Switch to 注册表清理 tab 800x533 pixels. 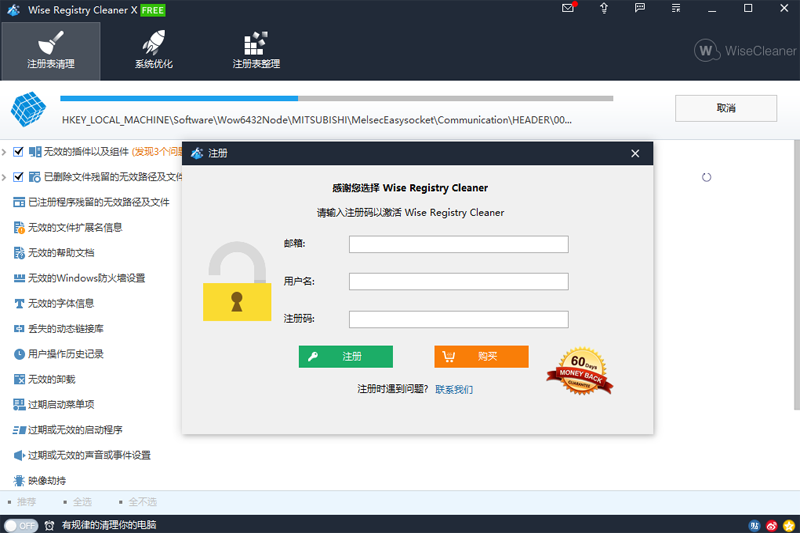click(51, 51)
